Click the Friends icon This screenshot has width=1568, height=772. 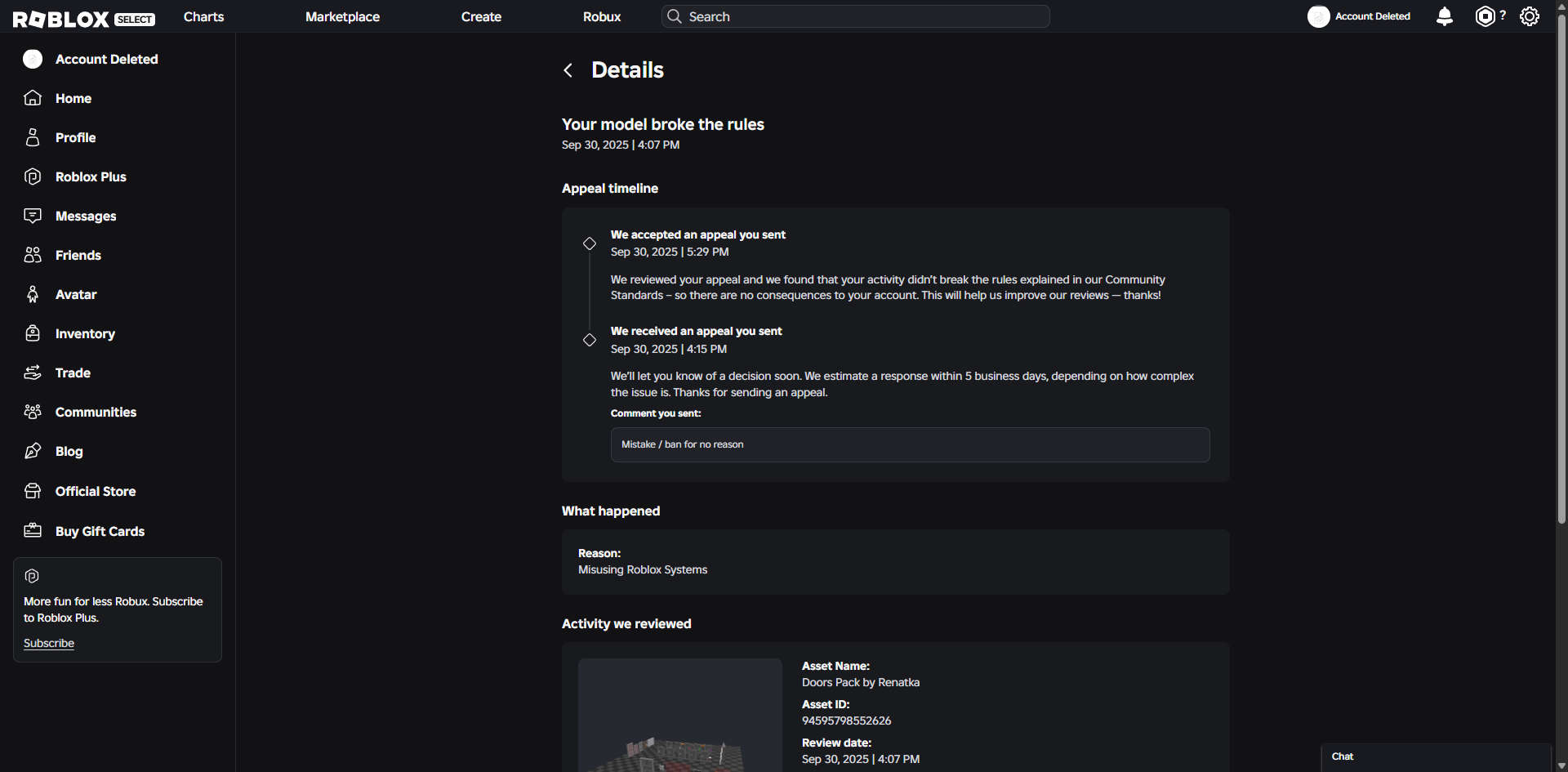[33, 255]
